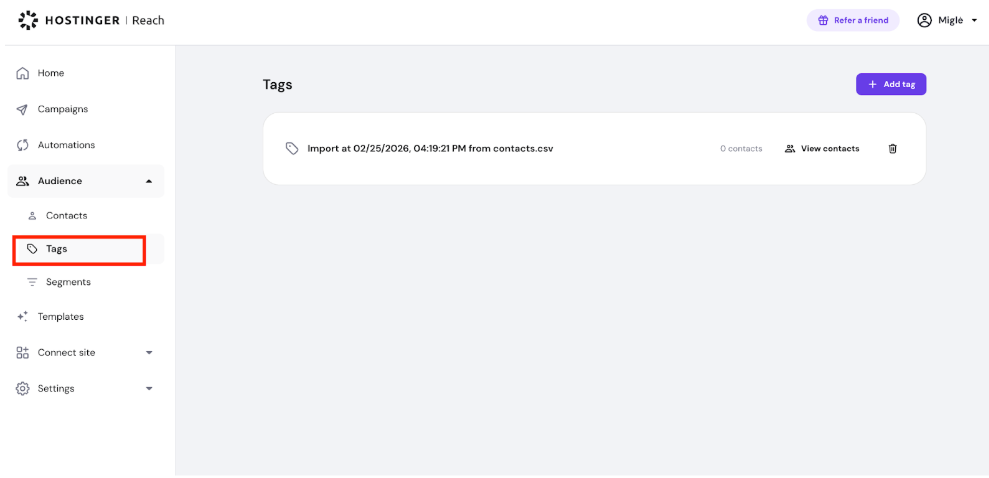Click the tag icon beside import entry
Image resolution: width=989 pixels, height=478 pixels.
click(x=292, y=149)
